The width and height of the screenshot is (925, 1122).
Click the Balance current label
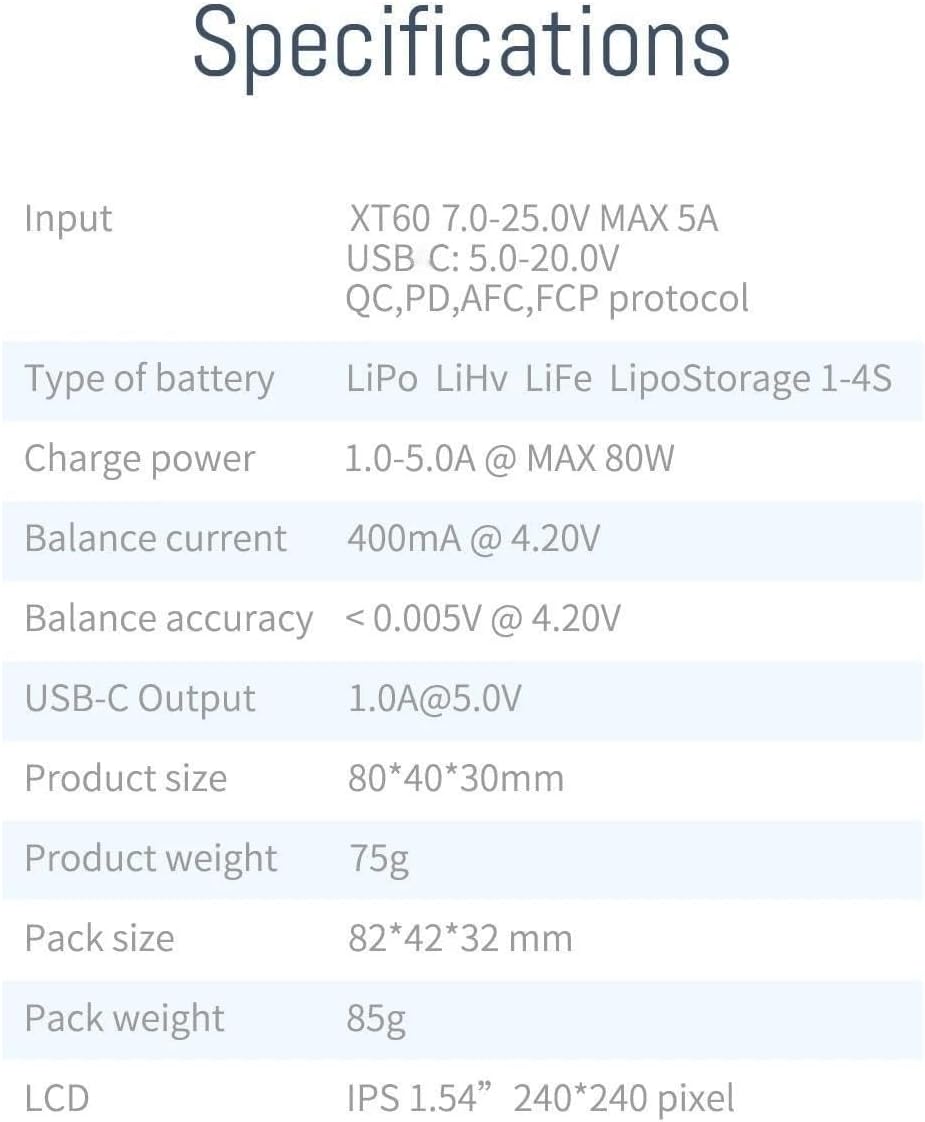pos(156,538)
